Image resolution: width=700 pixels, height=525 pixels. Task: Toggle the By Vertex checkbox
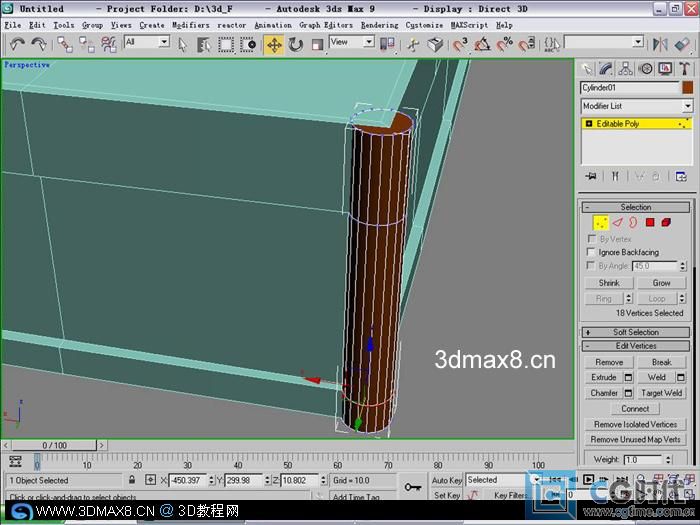(592, 239)
